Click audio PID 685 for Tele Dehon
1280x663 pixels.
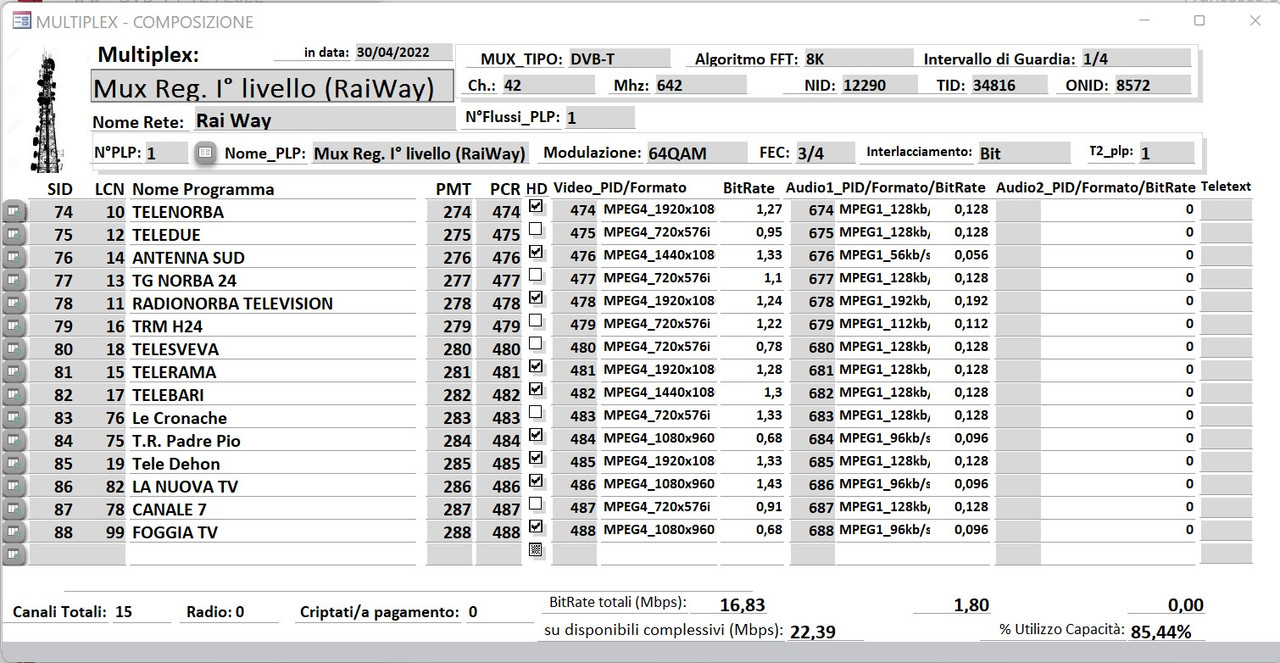point(813,461)
